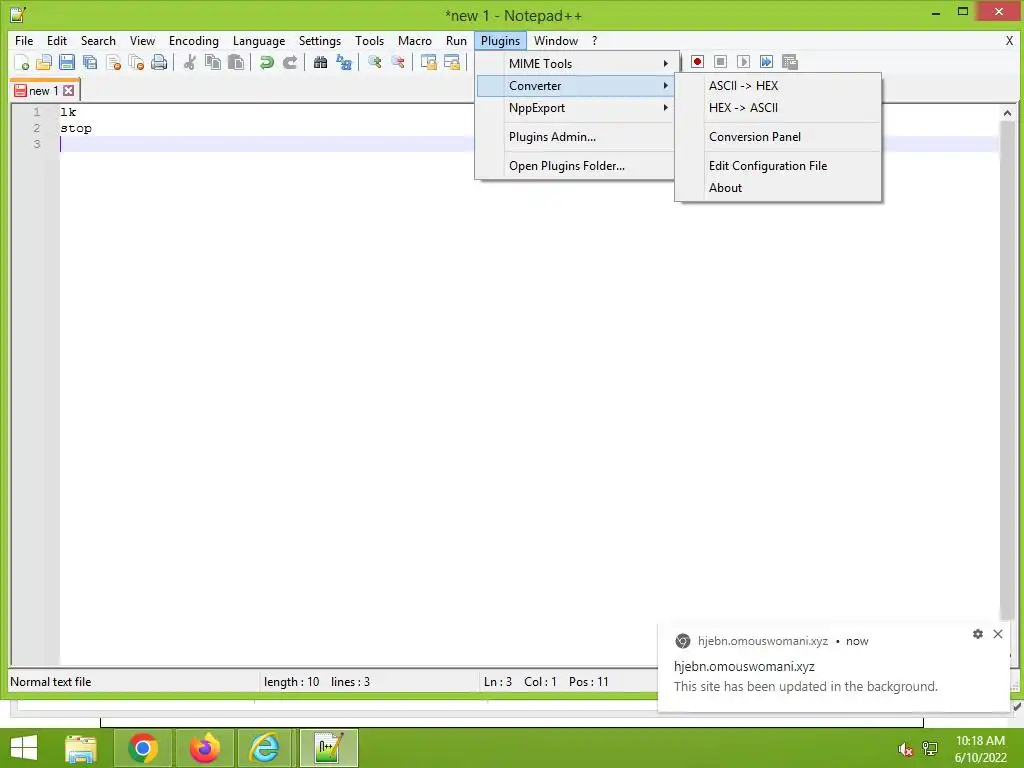Screen dimensions: 1024x768
Task: Choose HEX -> ASCII conversion
Action: point(778,108)
